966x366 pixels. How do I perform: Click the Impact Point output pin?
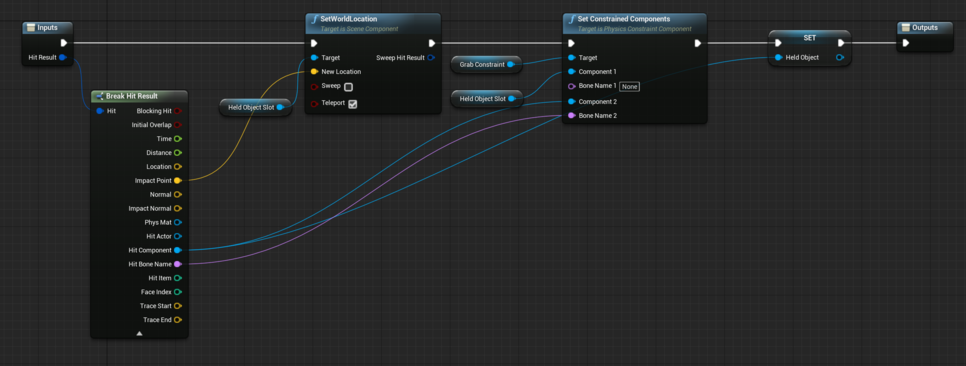[x=177, y=181]
